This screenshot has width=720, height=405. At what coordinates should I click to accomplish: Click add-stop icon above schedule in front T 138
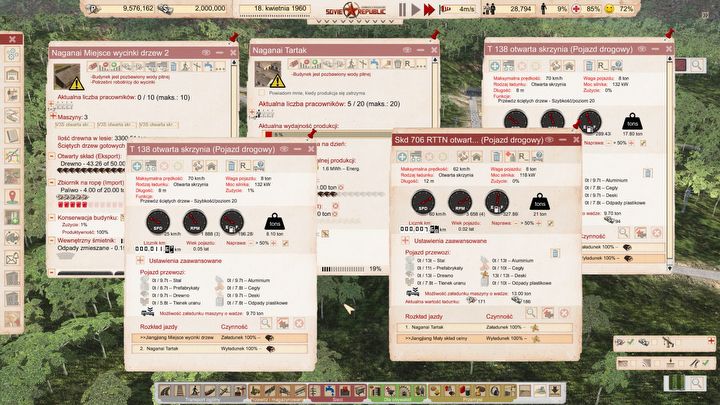(x=283, y=324)
